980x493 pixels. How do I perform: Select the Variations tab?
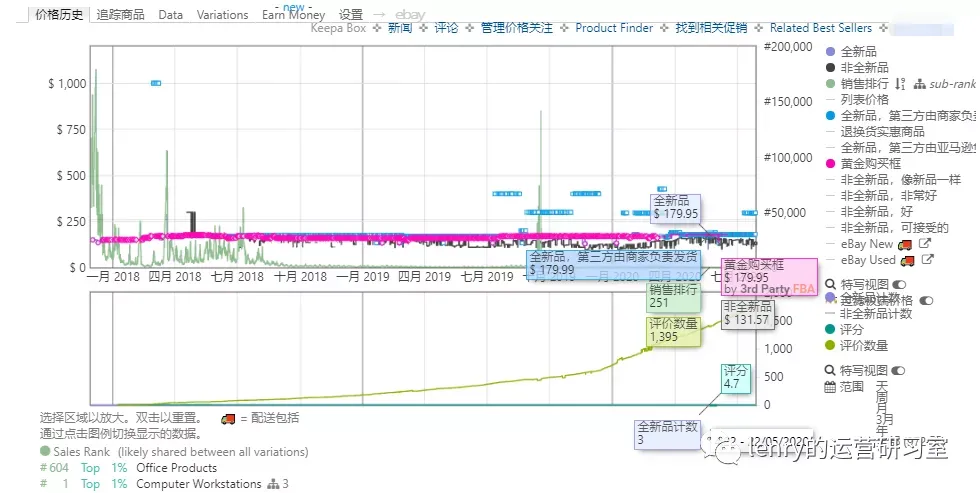click(x=222, y=15)
